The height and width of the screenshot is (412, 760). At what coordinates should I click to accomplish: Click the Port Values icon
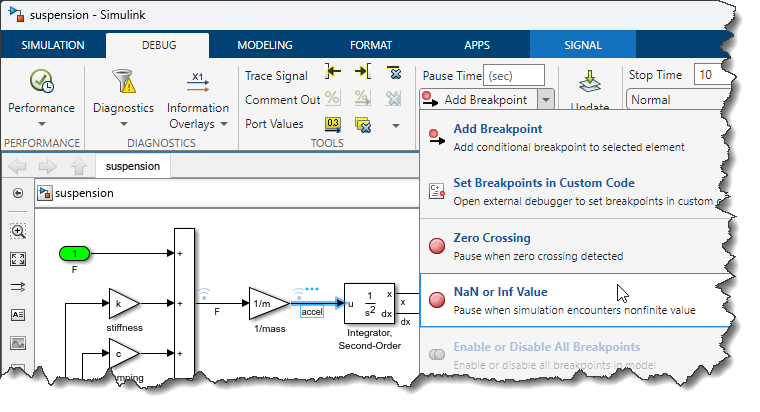[x=335, y=124]
